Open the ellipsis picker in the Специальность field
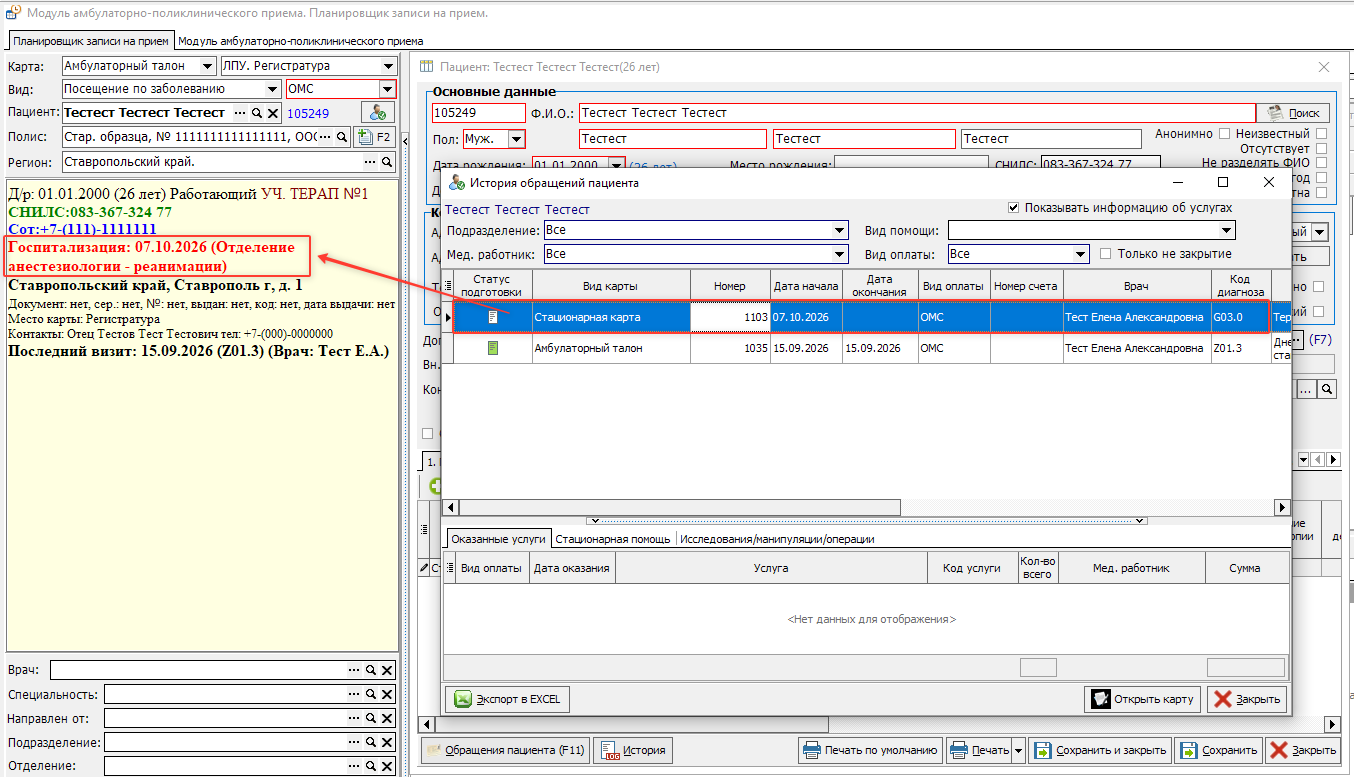 (354, 694)
